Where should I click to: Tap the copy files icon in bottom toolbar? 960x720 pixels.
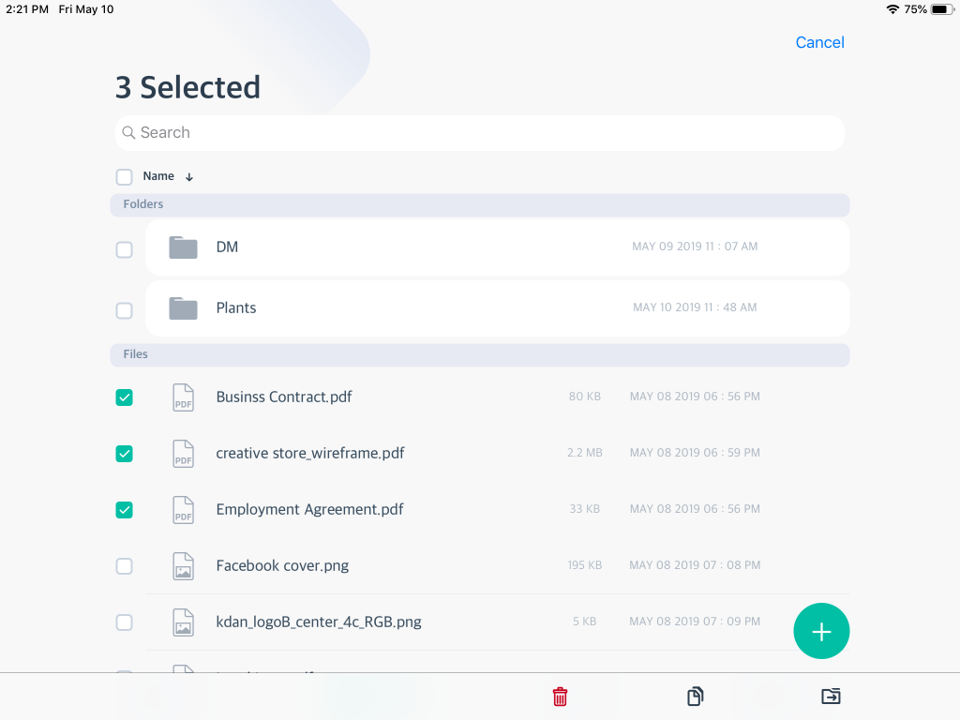pos(695,696)
